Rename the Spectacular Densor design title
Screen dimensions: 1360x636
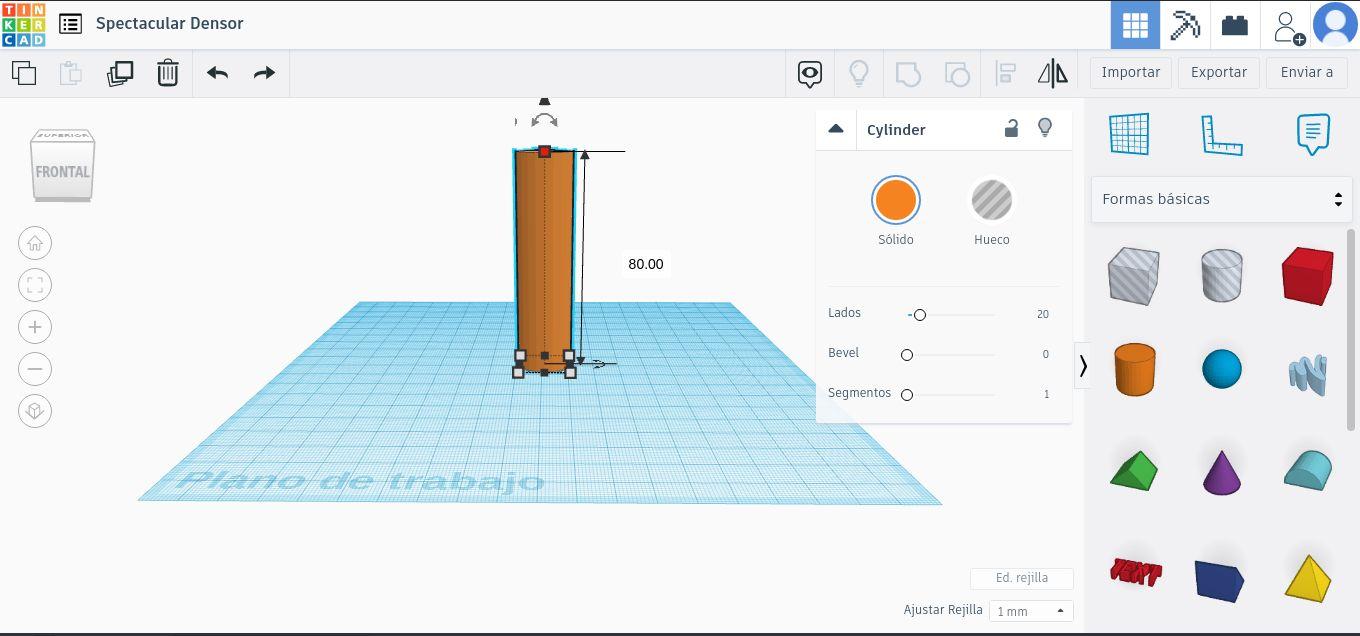pos(170,23)
